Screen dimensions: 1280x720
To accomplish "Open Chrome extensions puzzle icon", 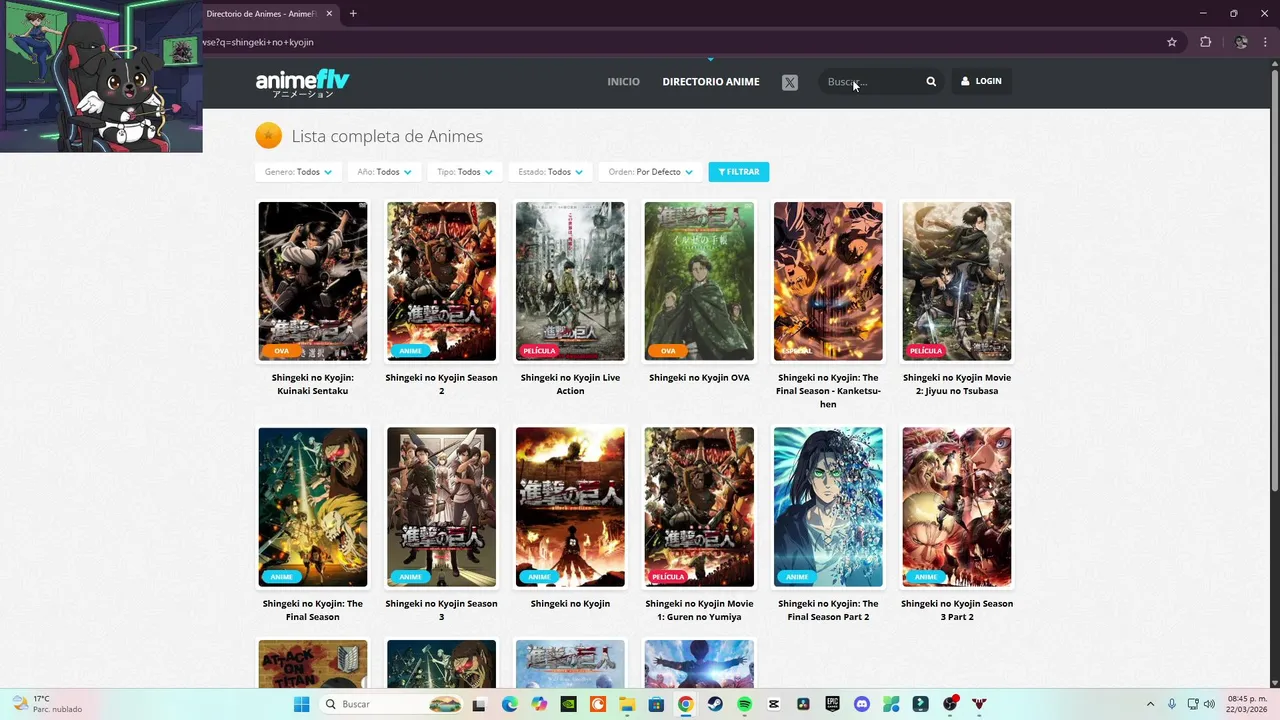I will point(1205,42).
